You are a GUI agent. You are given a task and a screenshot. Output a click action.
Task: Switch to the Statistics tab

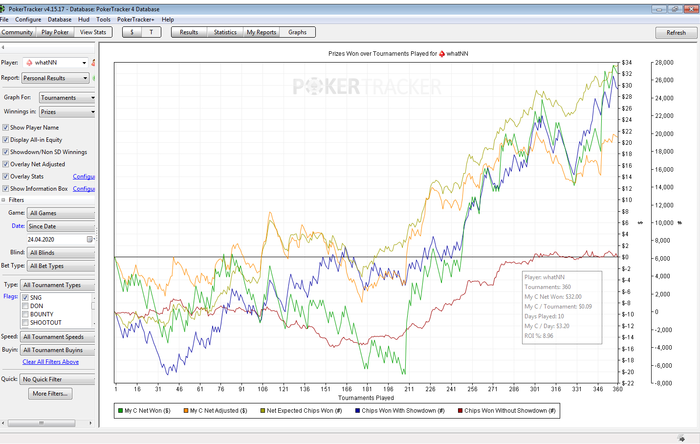point(225,32)
